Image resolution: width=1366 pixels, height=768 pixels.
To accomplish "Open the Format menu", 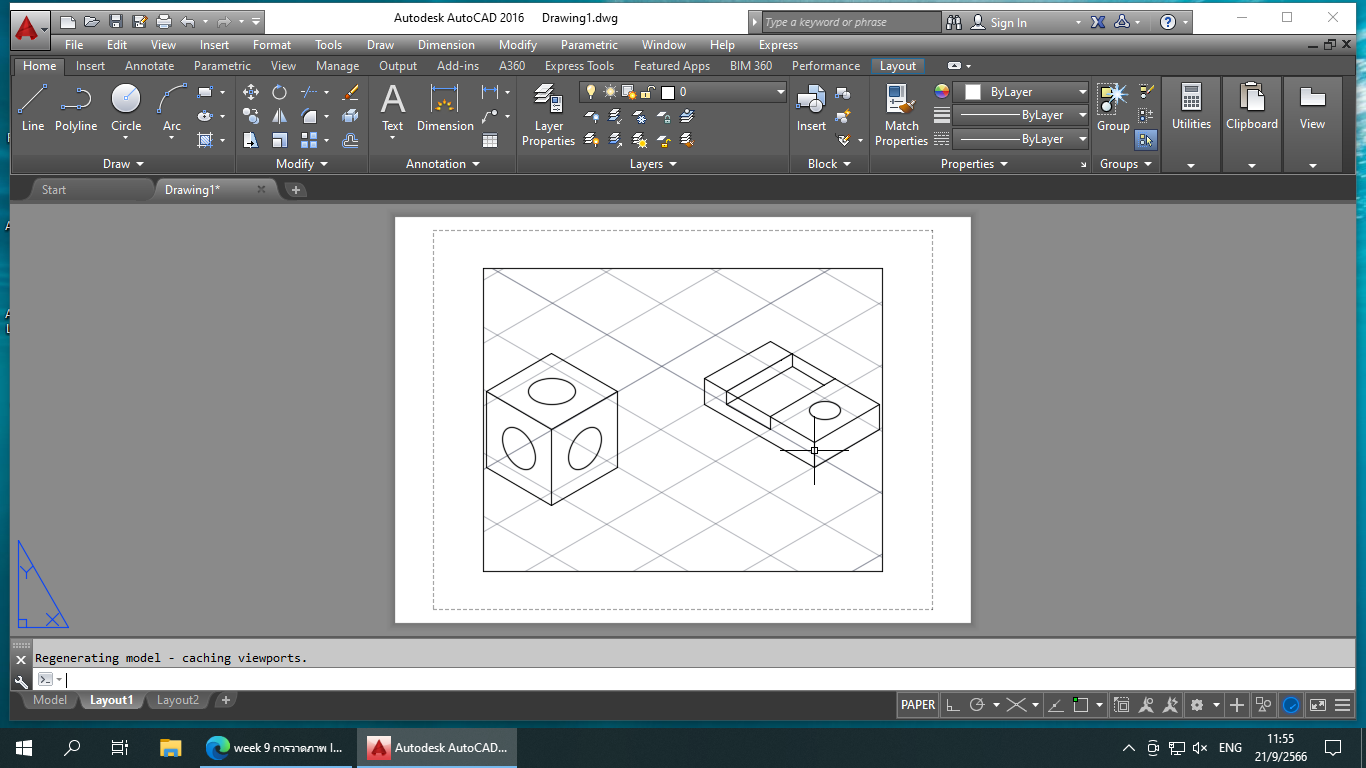I will (272, 45).
